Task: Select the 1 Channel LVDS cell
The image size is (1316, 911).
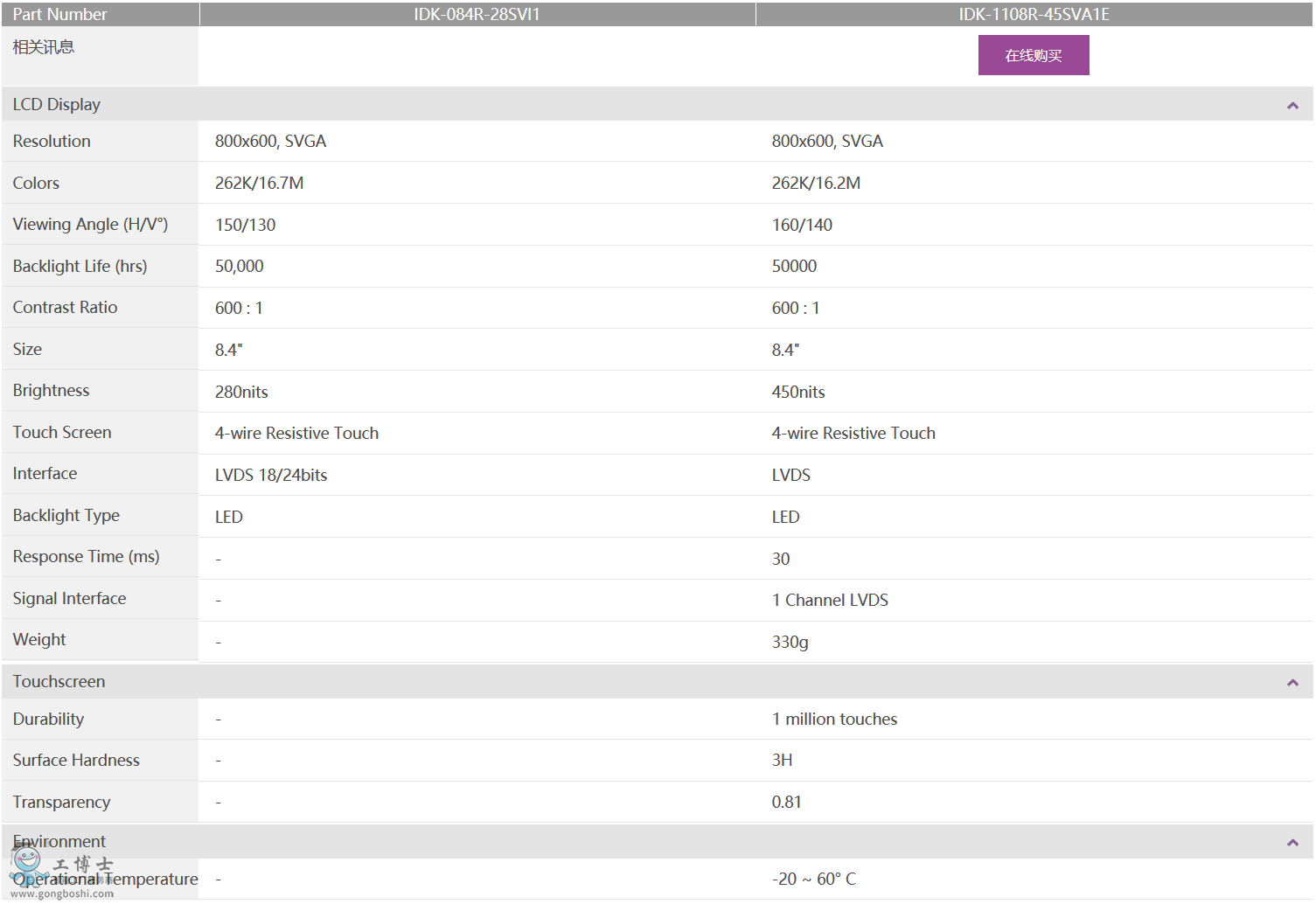Action: [x=829, y=600]
